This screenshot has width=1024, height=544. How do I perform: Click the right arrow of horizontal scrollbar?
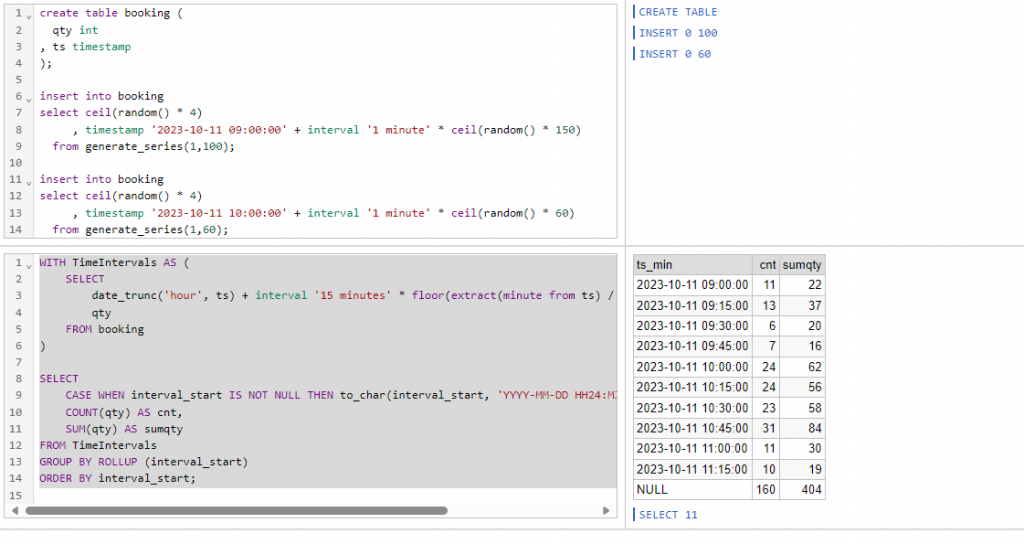tap(606, 511)
